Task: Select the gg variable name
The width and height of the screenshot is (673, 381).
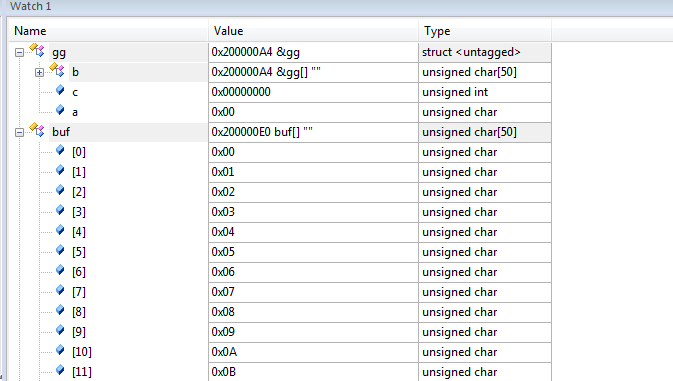Action: point(59,53)
